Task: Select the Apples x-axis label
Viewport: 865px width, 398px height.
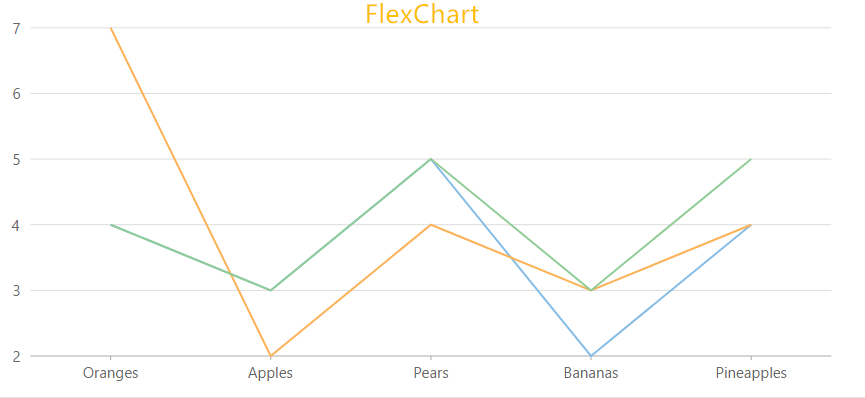Action: pos(270,373)
